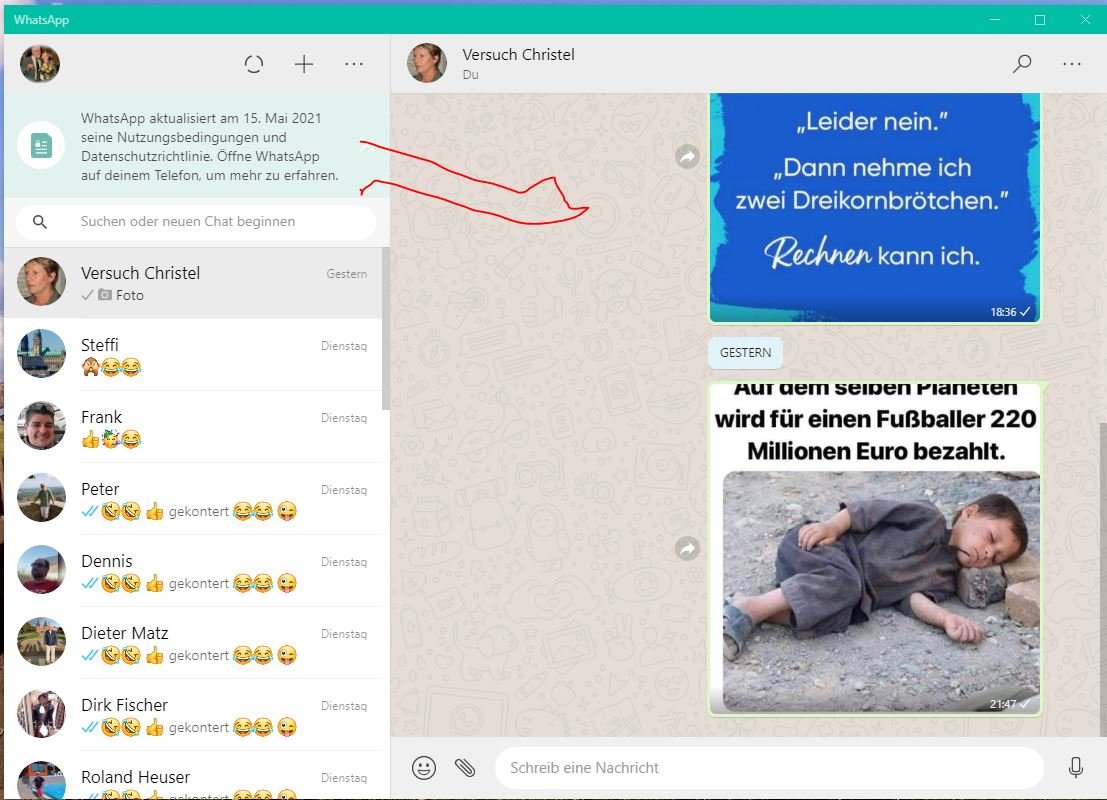Viewport: 1107px width, 800px height.
Task: Open your own profile picture
Action: (x=40, y=64)
